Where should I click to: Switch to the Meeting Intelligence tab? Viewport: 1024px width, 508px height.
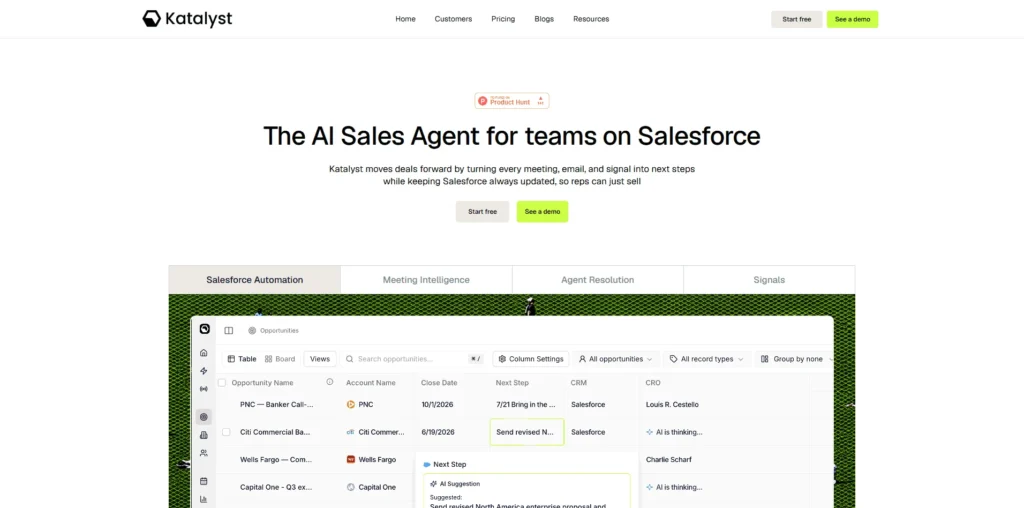pos(426,279)
